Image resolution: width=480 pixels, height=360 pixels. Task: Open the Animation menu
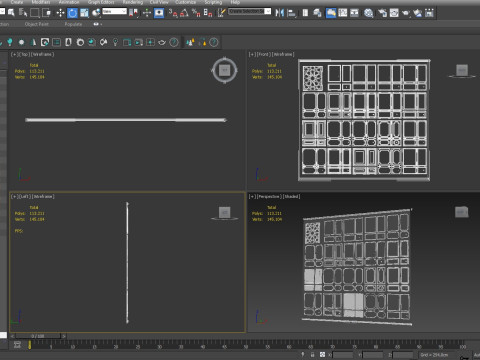pyautogui.click(x=69, y=2)
